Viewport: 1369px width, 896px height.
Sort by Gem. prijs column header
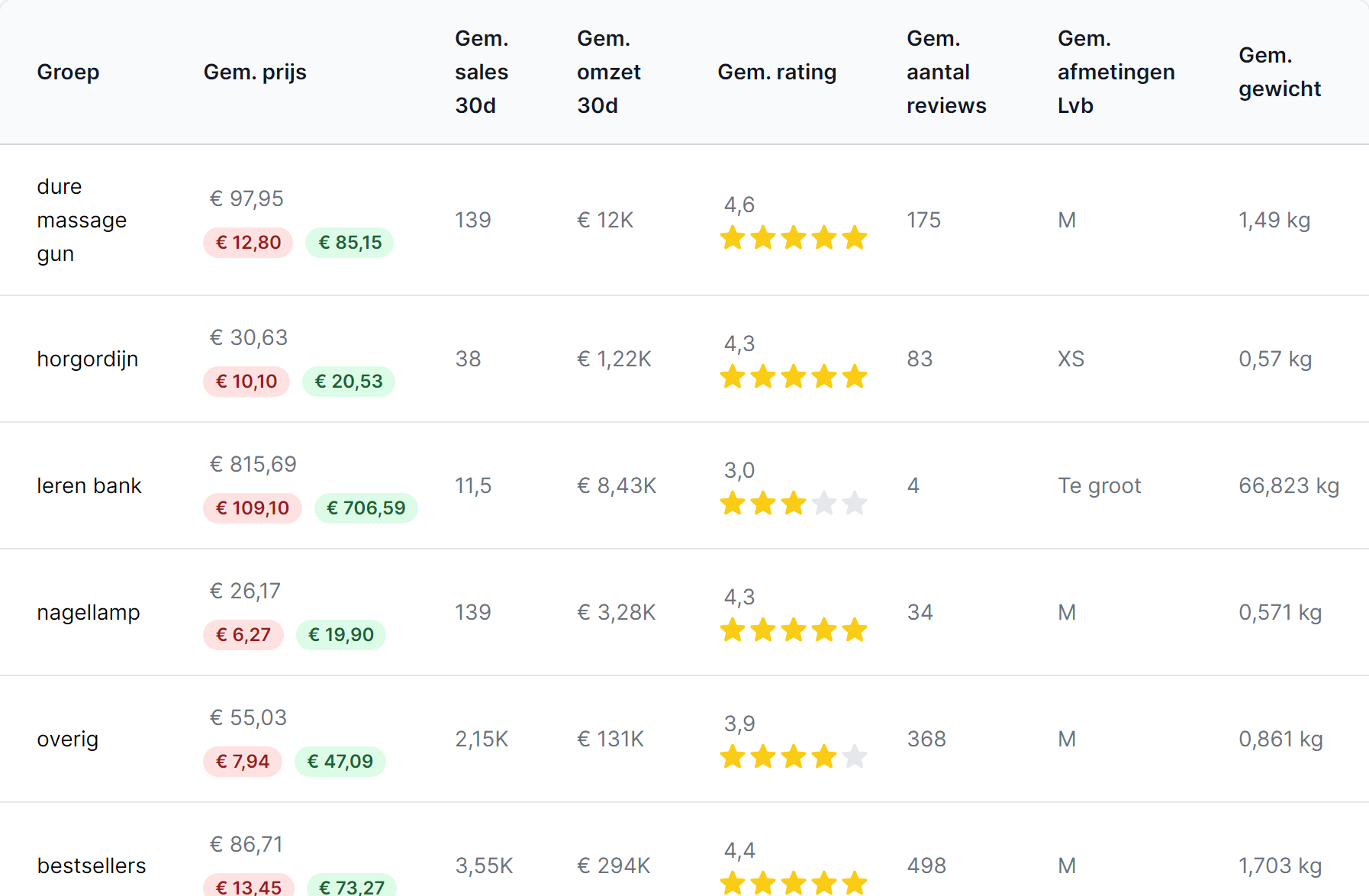(x=255, y=72)
